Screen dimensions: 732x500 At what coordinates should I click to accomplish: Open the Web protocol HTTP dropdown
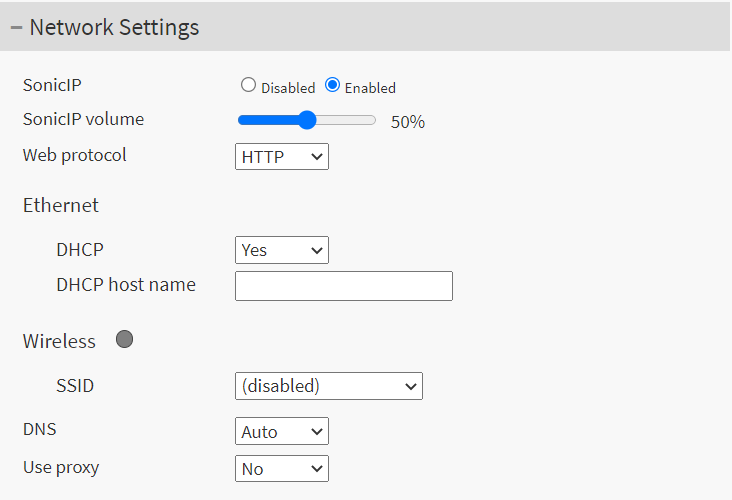tap(282, 157)
